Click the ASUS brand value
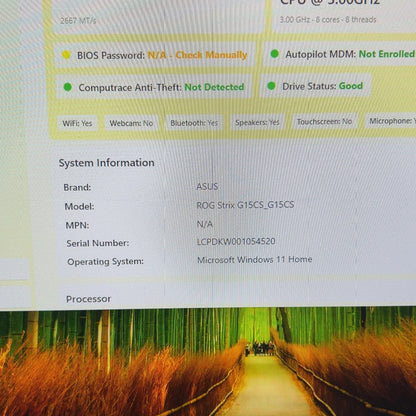 point(207,186)
